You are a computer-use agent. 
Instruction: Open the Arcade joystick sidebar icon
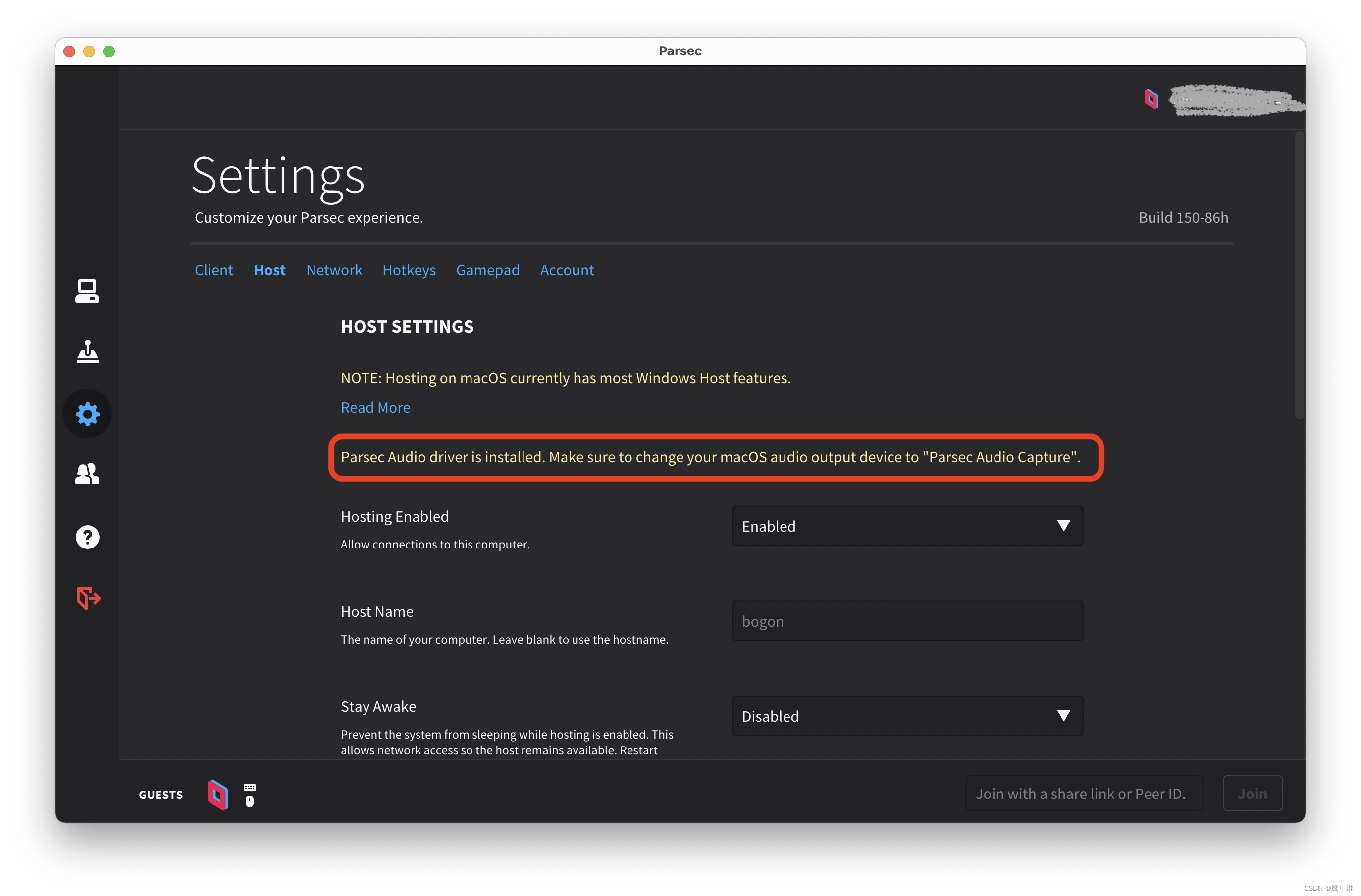(x=87, y=352)
